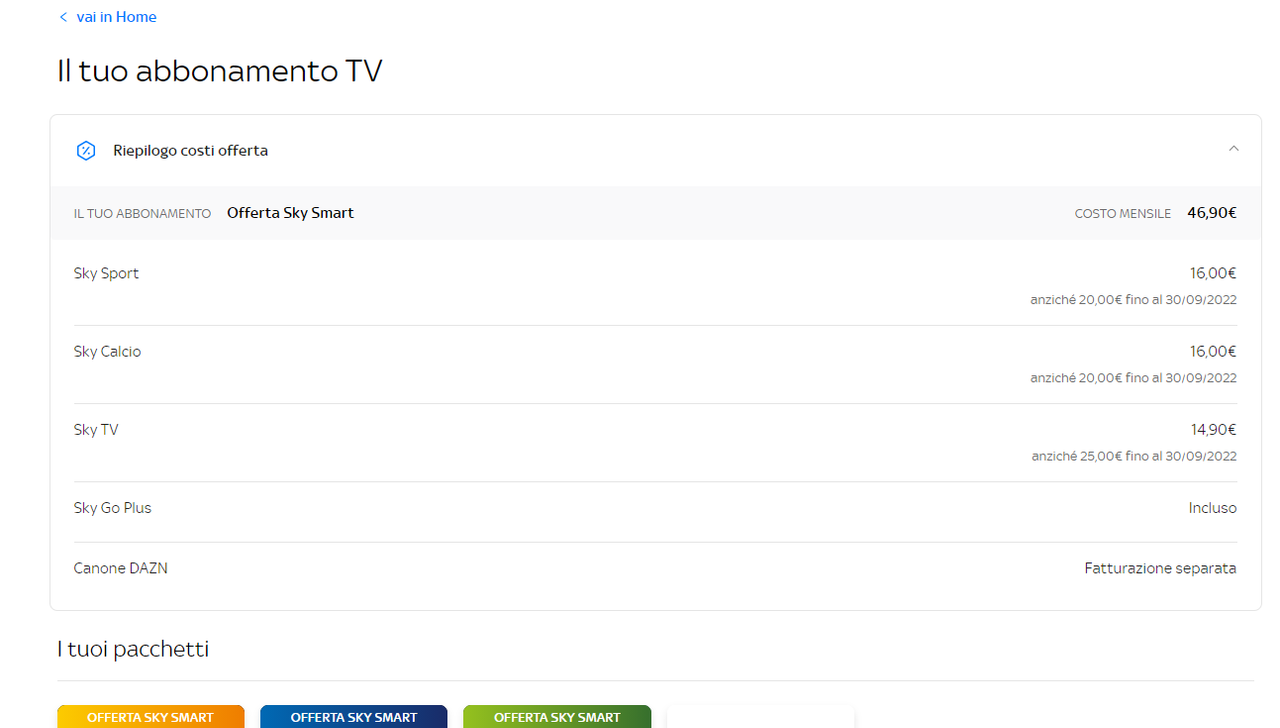1280x728 pixels.
Task: Click the 'vai in Home' back link
Action: 116,17
